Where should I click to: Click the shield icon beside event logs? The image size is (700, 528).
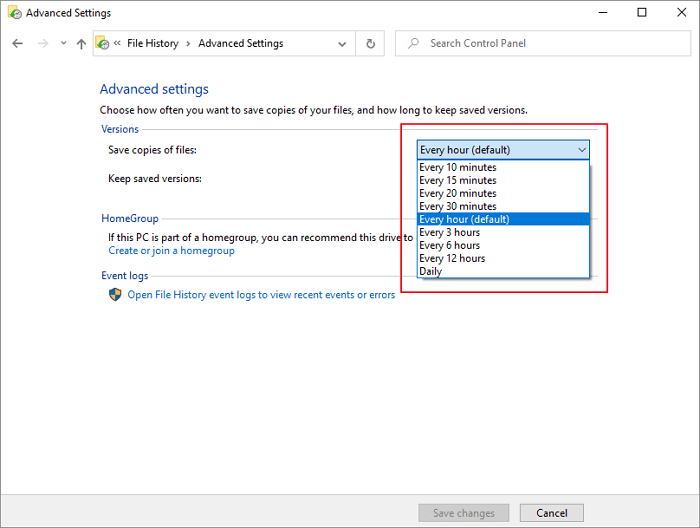pos(115,295)
